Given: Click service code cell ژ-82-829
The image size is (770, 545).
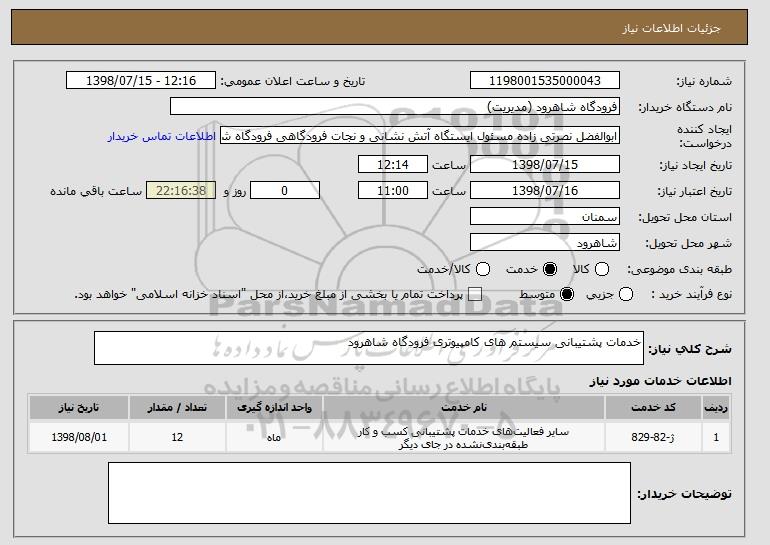Looking at the screenshot, I should tap(653, 437).
